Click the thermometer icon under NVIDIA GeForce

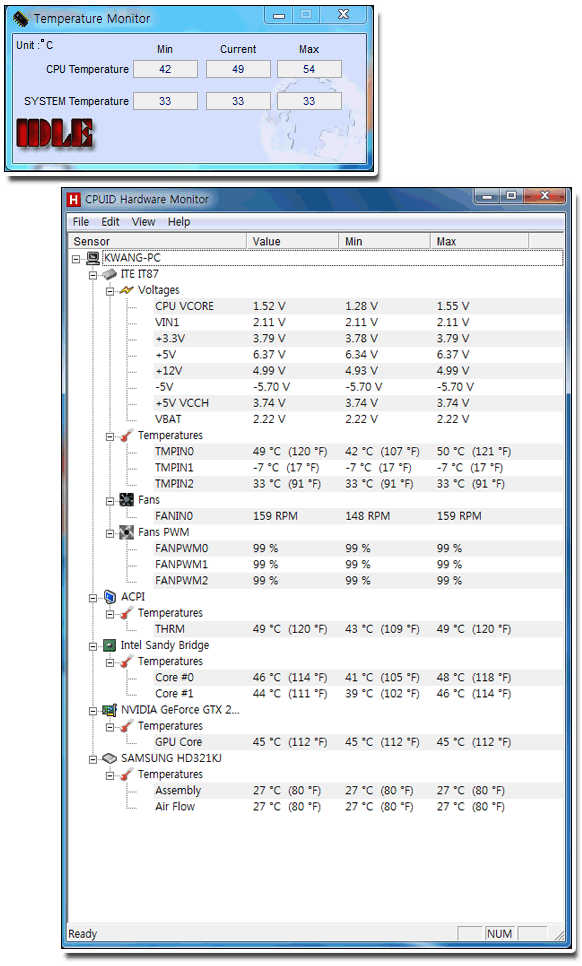click(x=126, y=726)
